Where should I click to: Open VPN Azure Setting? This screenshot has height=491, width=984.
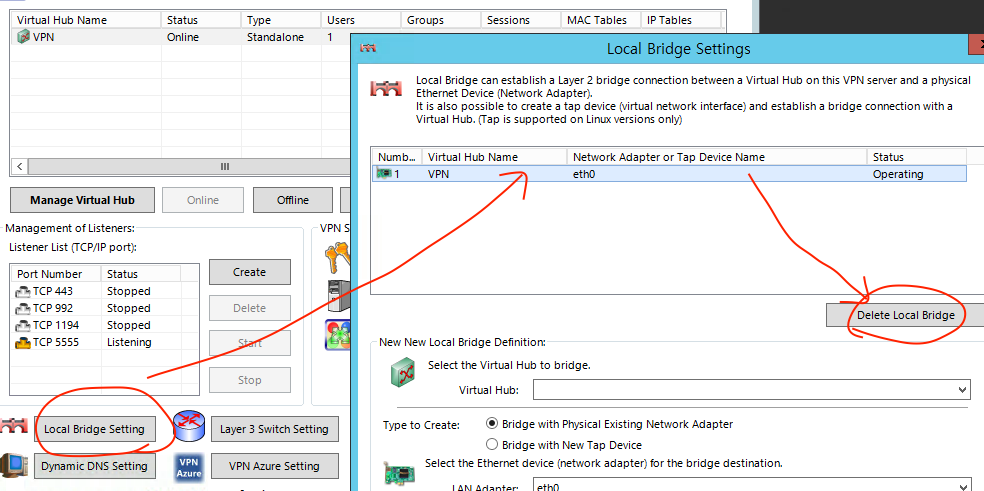[x=274, y=466]
